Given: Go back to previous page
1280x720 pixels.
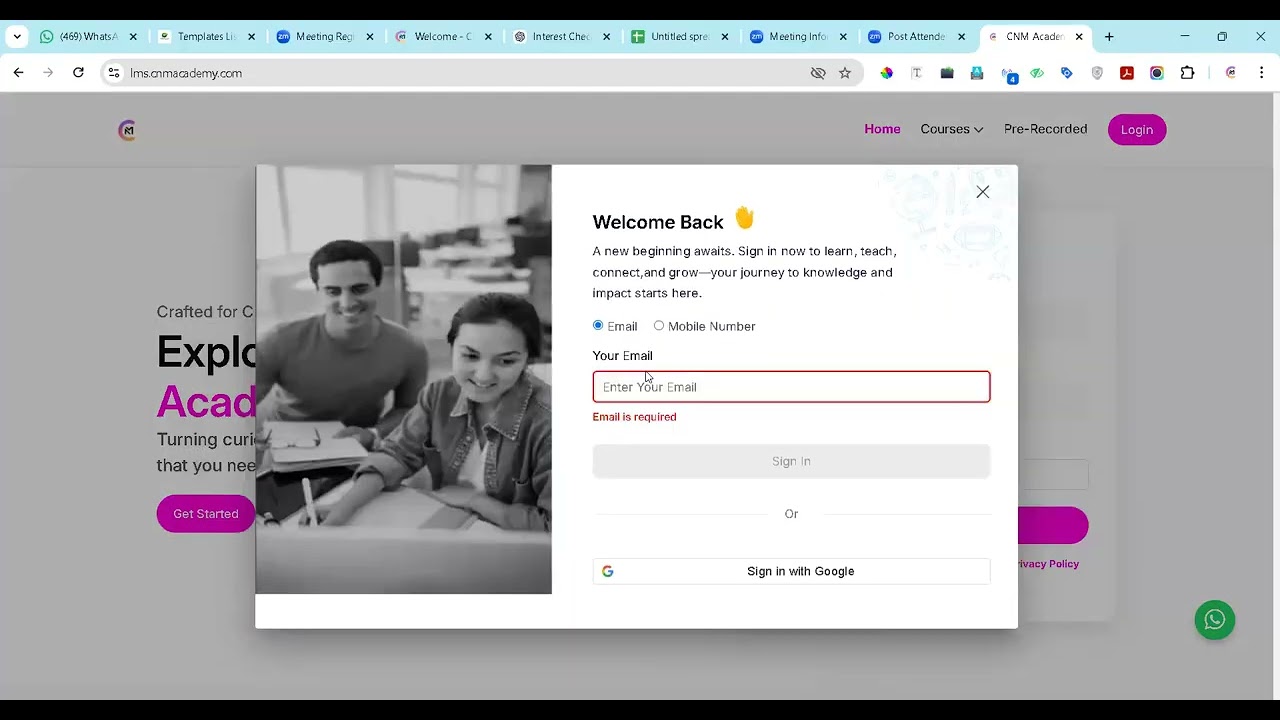Looking at the screenshot, I should click(18, 73).
